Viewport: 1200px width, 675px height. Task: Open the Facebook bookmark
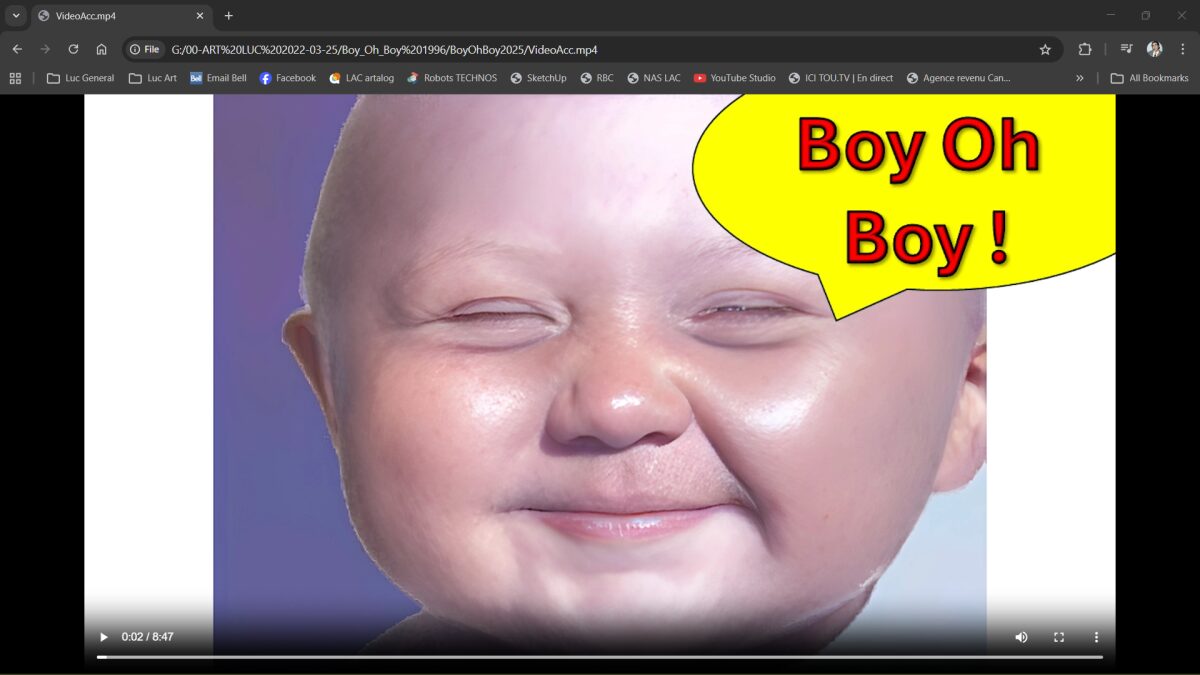click(288, 77)
